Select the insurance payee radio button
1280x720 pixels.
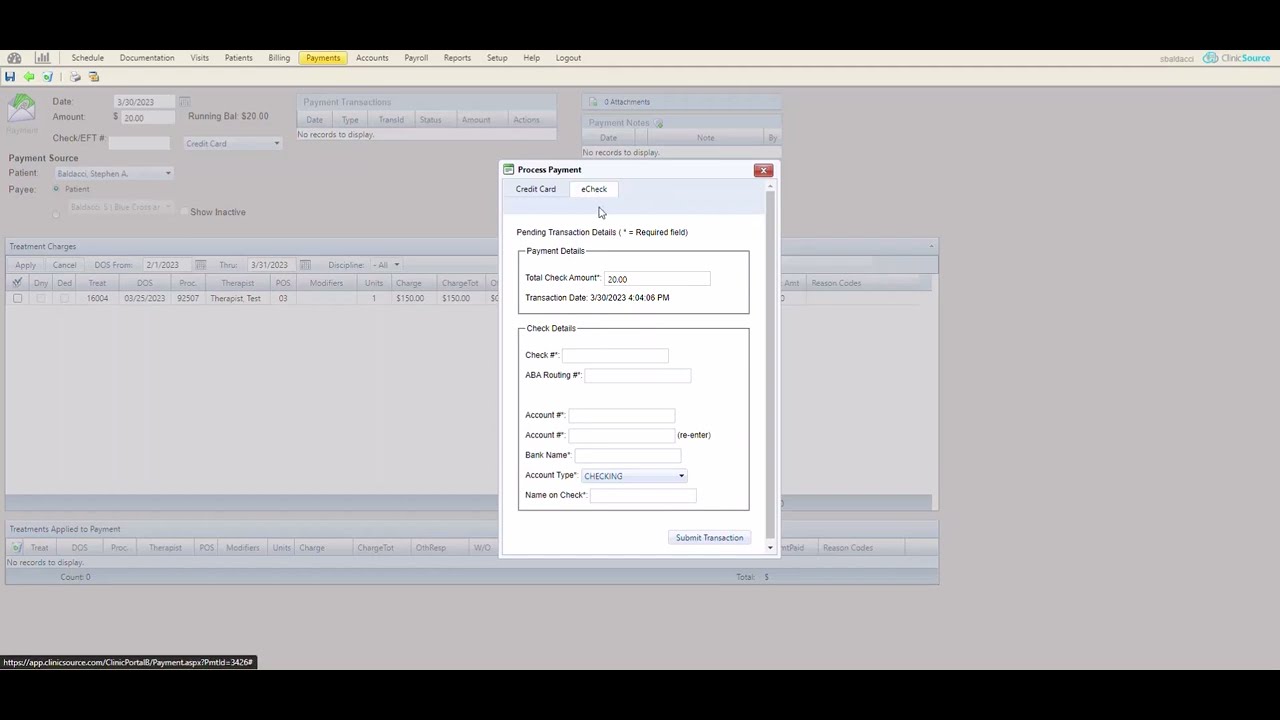point(56,213)
